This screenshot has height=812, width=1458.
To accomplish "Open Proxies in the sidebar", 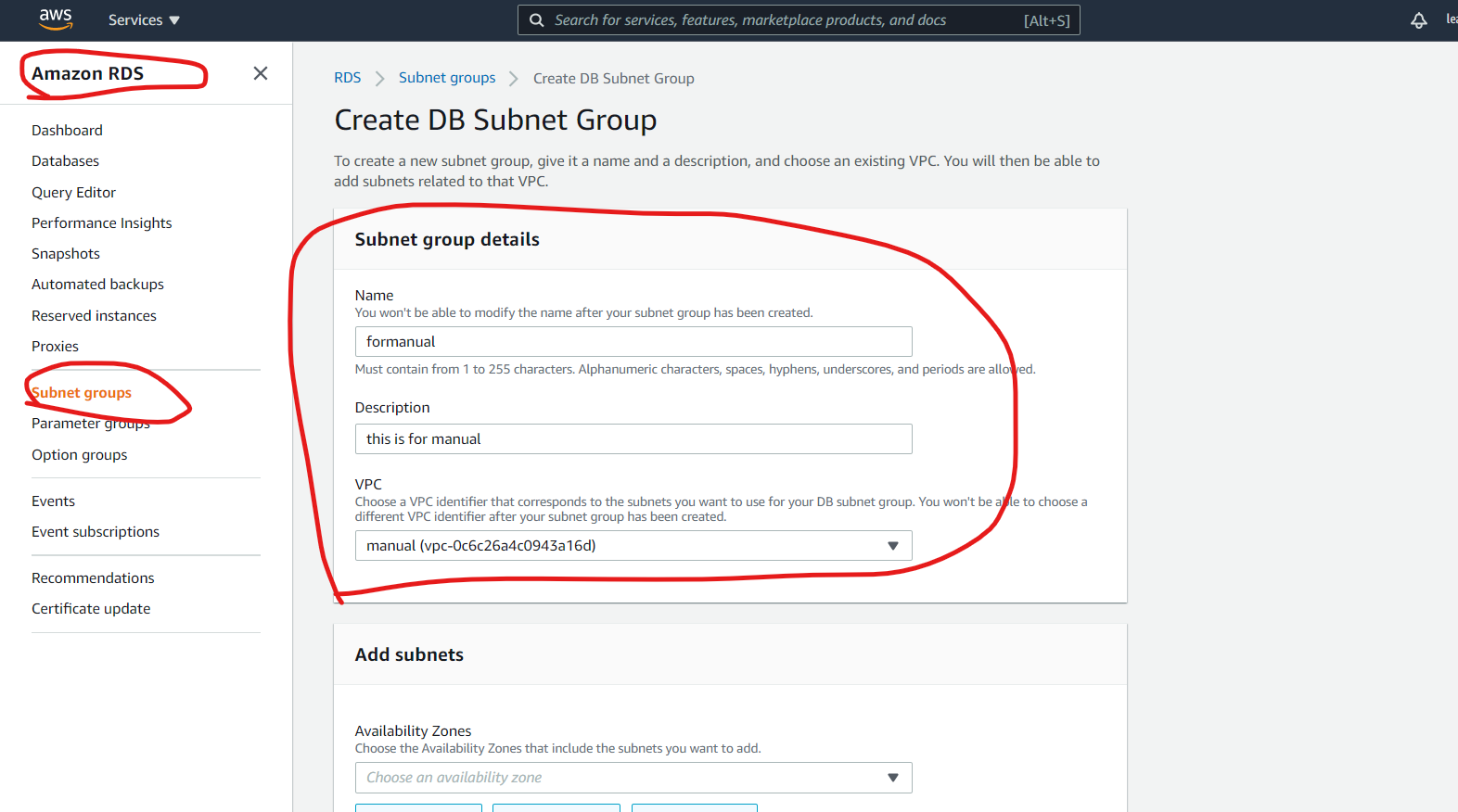I will point(55,347).
